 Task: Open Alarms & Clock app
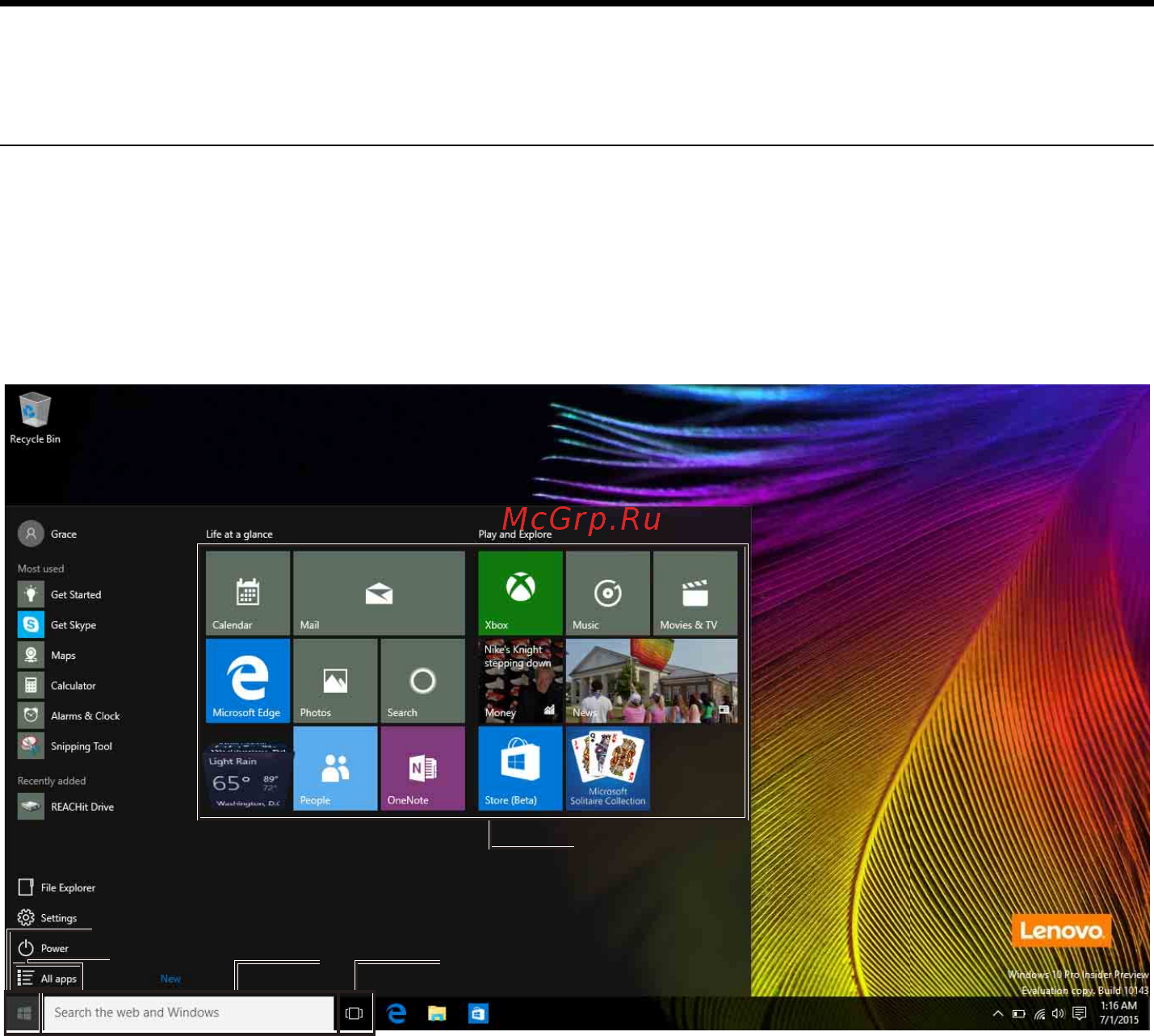69,715
